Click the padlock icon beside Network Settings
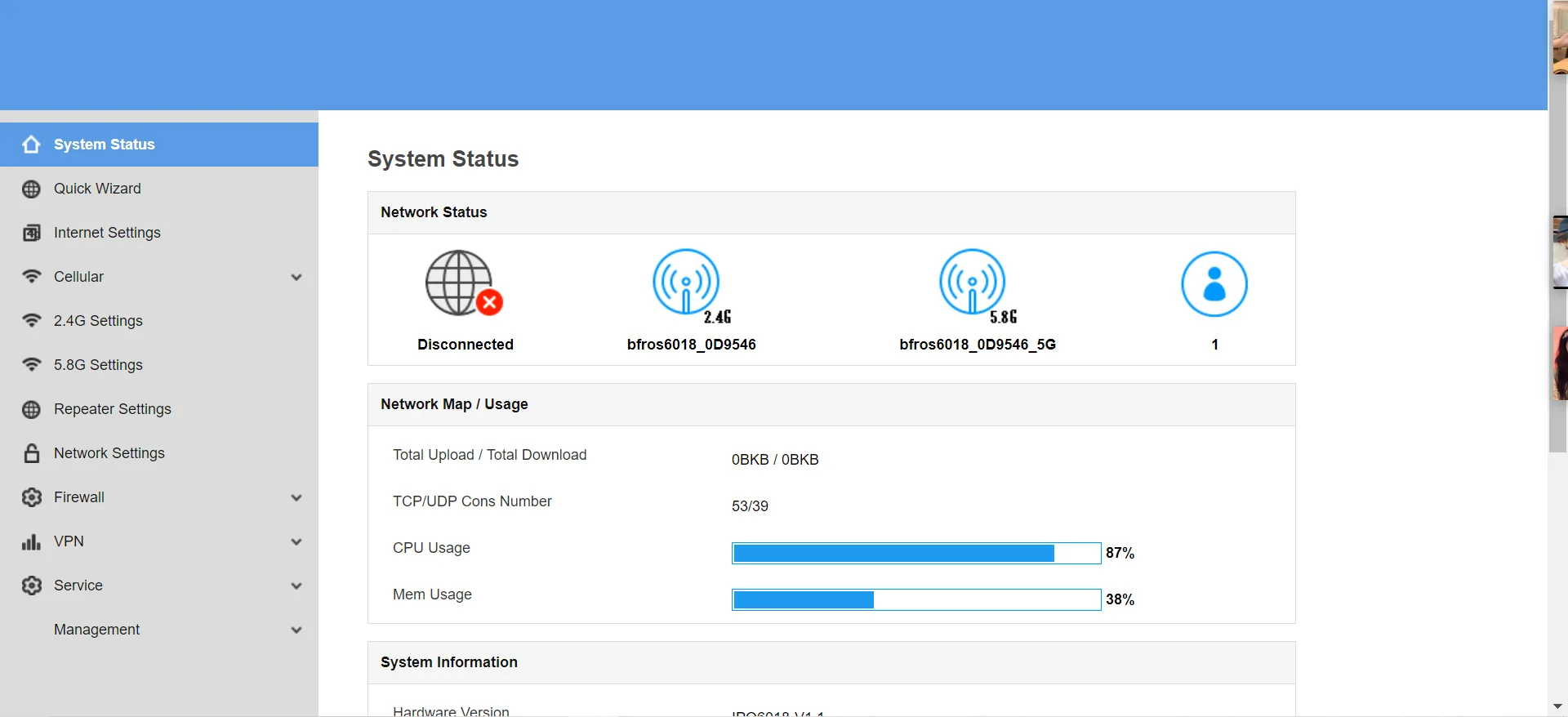This screenshot has width=1568, height=717. [31, 453]
